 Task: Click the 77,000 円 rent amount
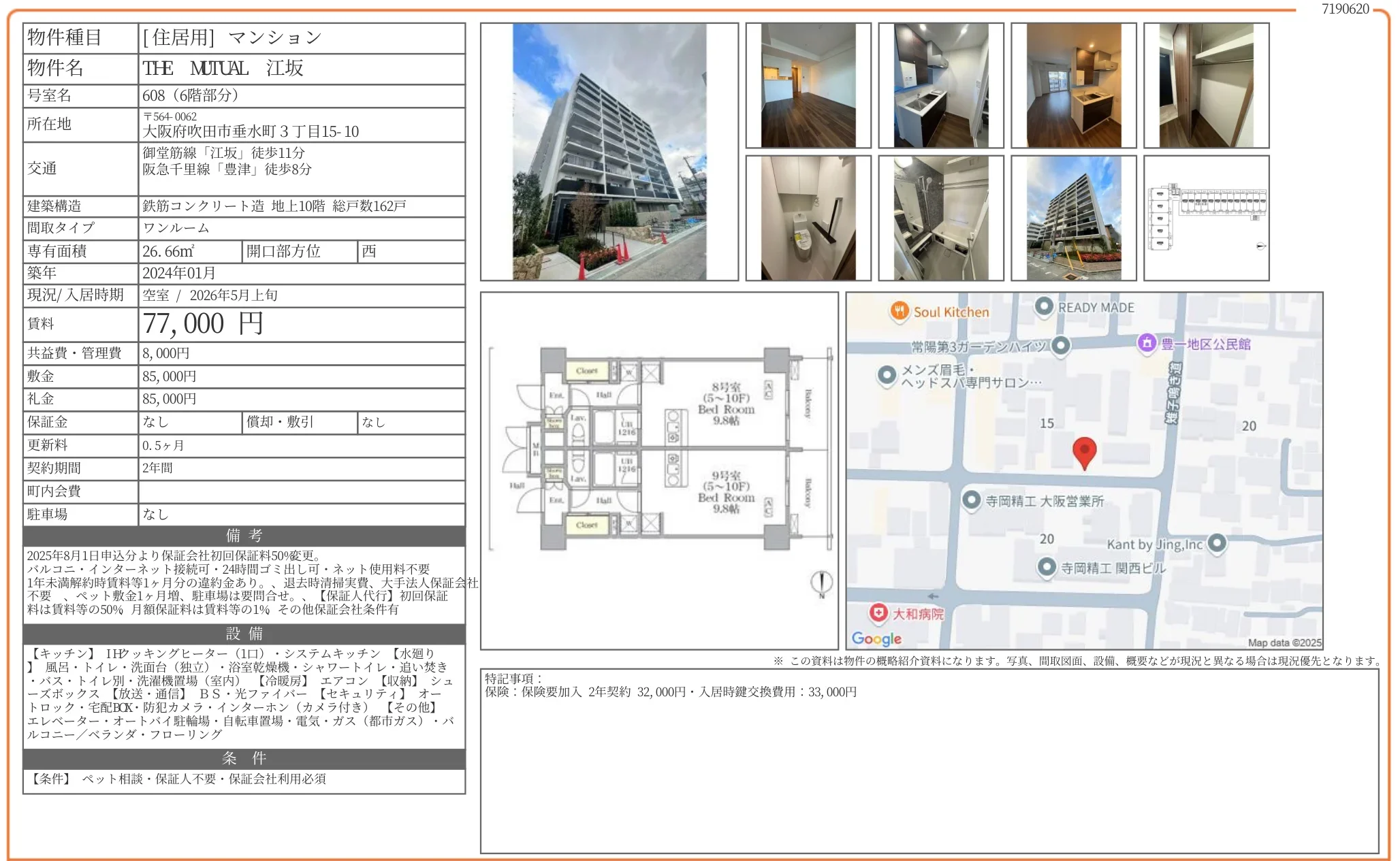203,324
